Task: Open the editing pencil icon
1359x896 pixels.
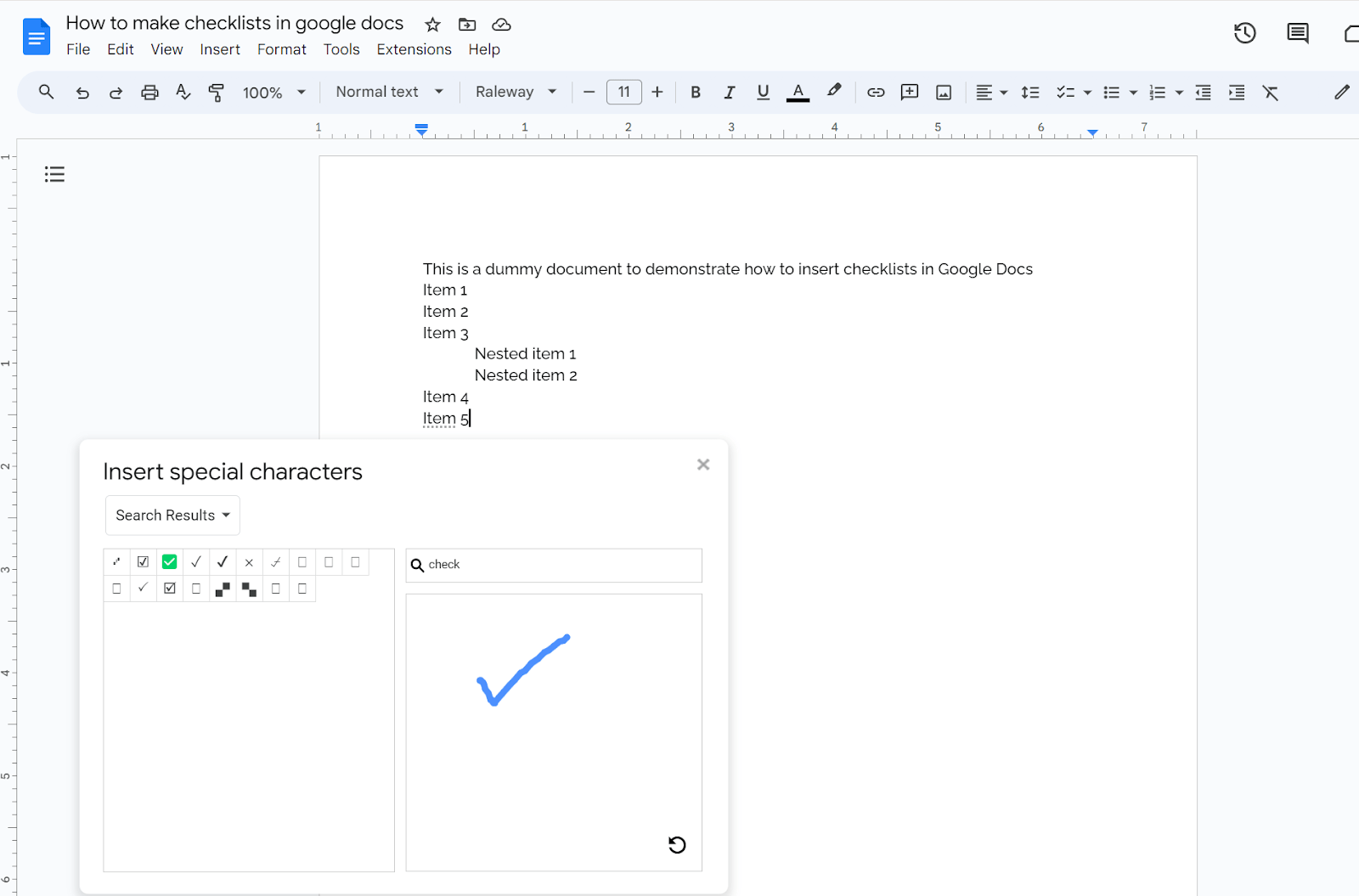Action: (x=1342, y=92)
